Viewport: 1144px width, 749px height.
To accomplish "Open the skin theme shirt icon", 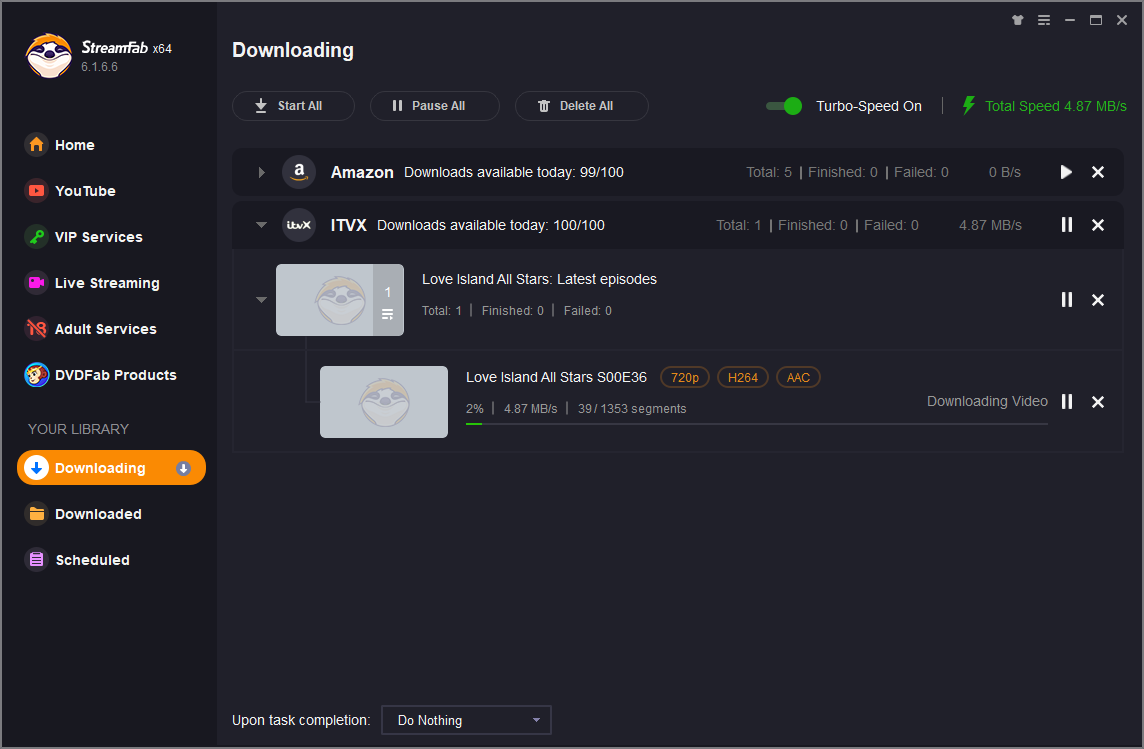I will (x=1018, y=20).
